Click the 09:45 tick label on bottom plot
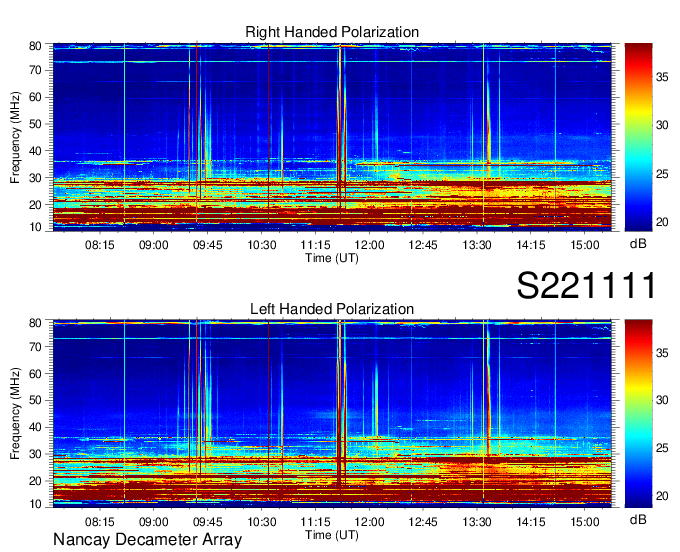 (x=208, y=522)
